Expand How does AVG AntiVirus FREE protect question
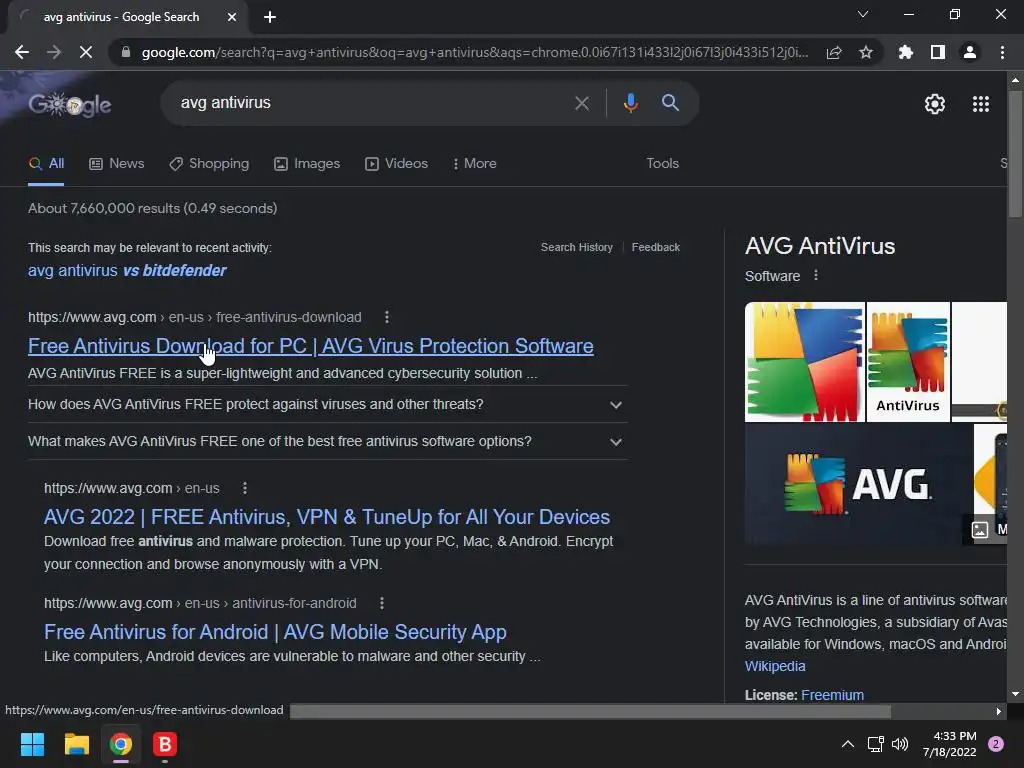The height and width of the screenshot is (768, 1024). [328, 404]
